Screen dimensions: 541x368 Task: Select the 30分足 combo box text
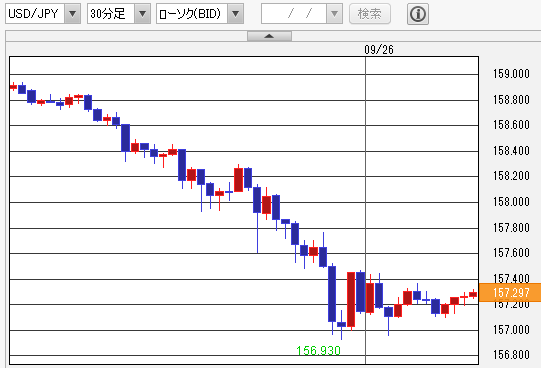click(x=108, y=14)
